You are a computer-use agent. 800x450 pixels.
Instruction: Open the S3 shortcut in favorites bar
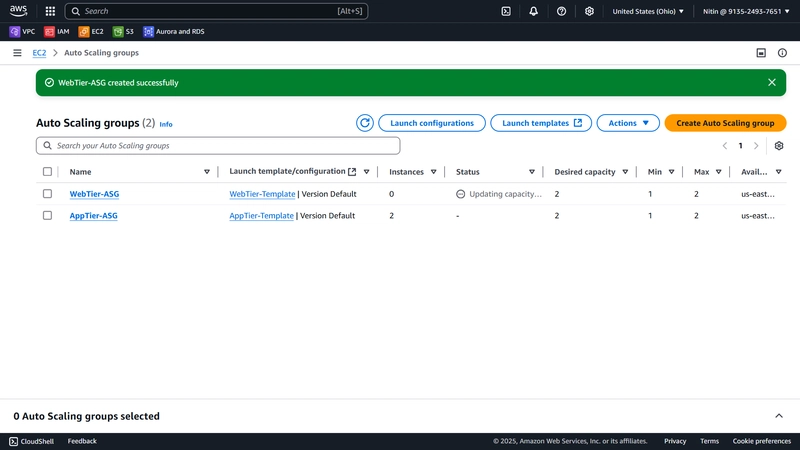[x=123, y=32]
